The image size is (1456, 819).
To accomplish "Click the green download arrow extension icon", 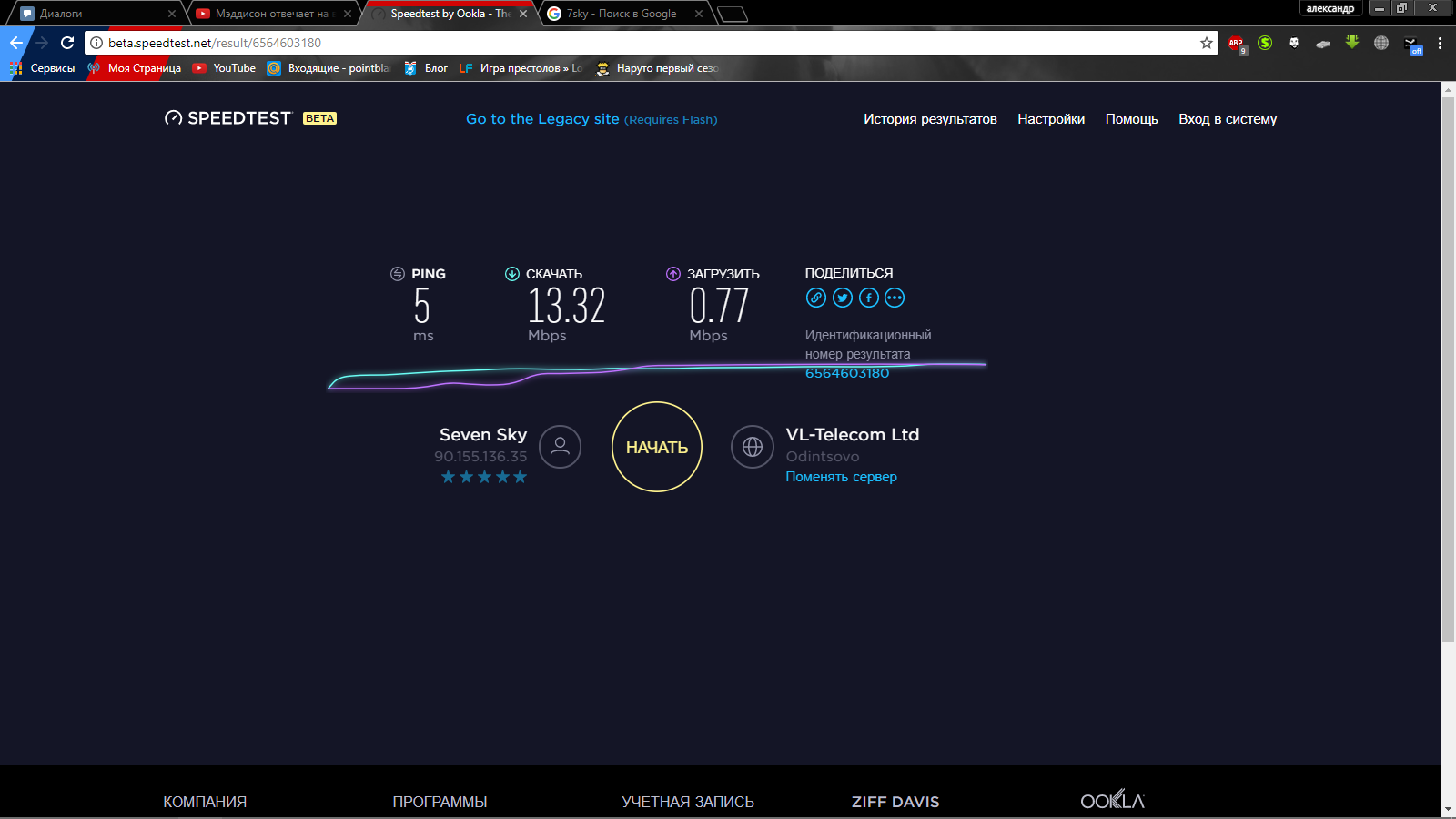I will [x=1352, y=42].
